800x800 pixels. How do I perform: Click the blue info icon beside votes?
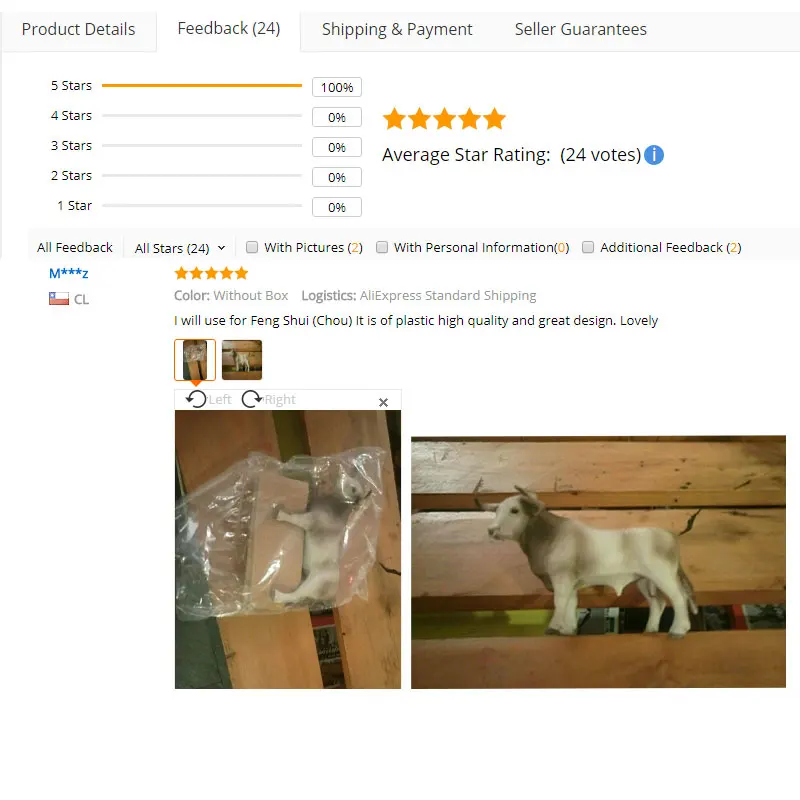(x=654, y=155)
